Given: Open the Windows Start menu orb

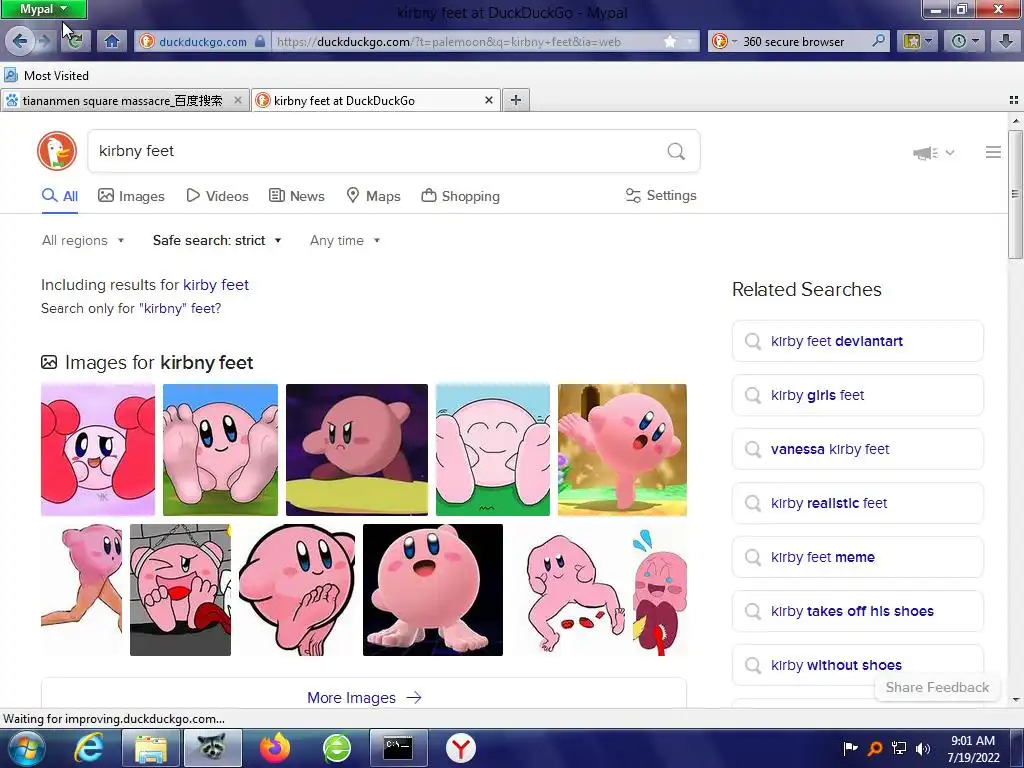Looking at the screenshot, I should (x=26, y=748).
